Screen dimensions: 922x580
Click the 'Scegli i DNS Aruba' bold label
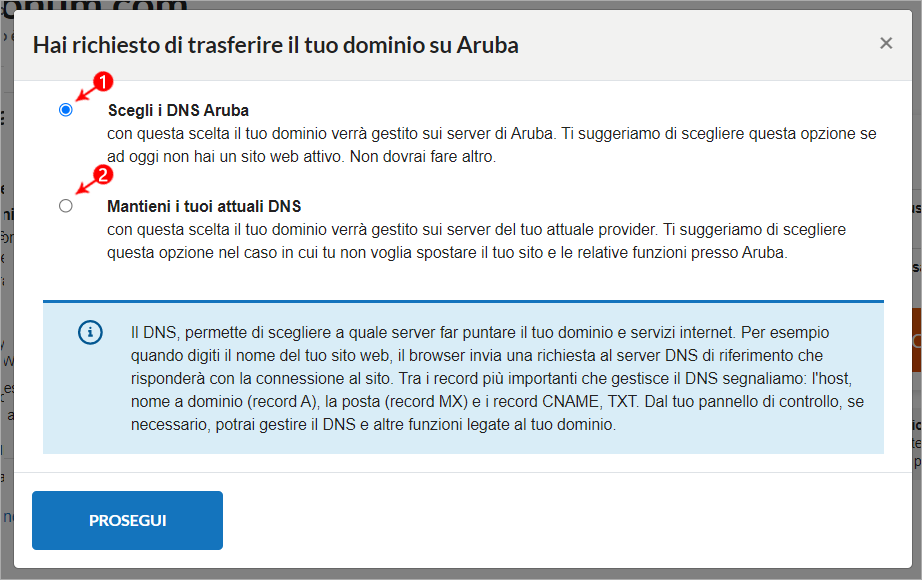pos(178,111)
